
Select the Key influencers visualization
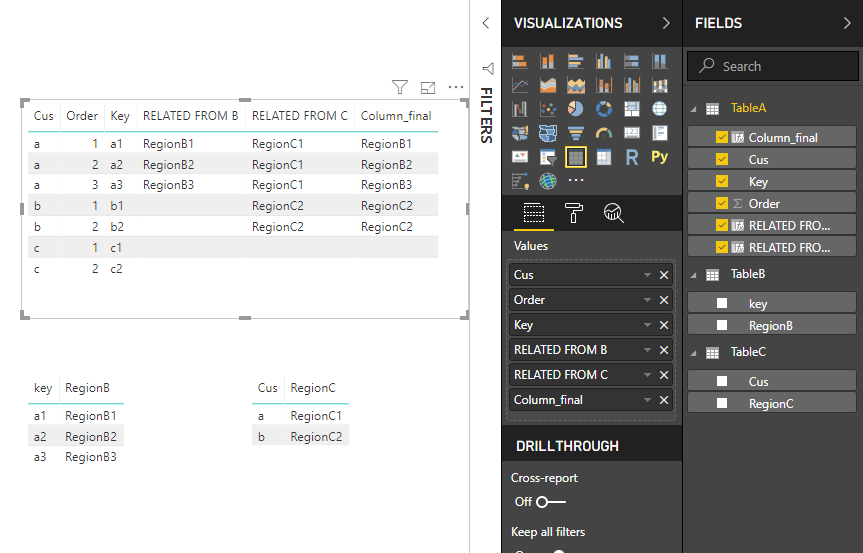(520, 181)
